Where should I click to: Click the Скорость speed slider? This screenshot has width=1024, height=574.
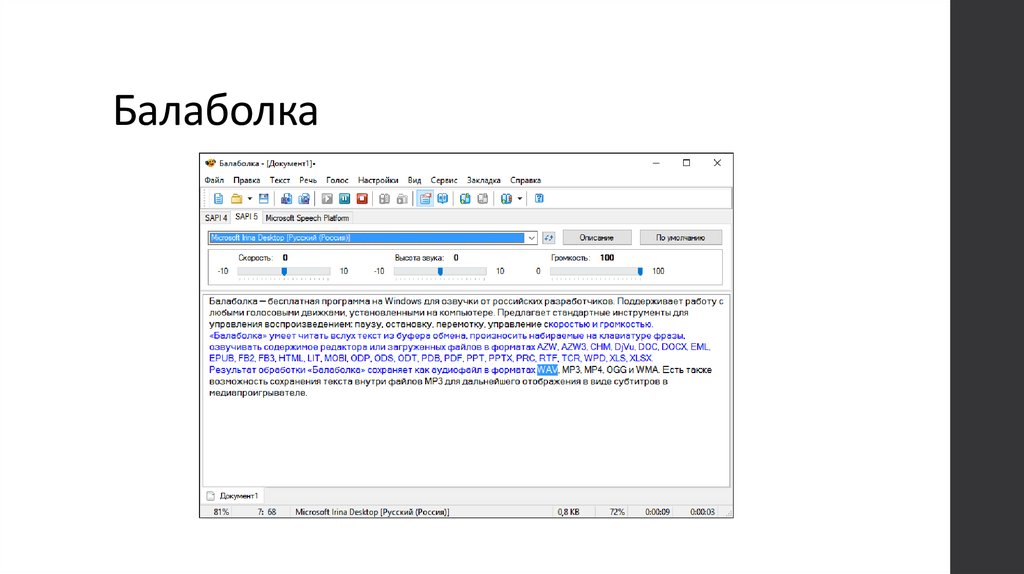pos(284,271)
